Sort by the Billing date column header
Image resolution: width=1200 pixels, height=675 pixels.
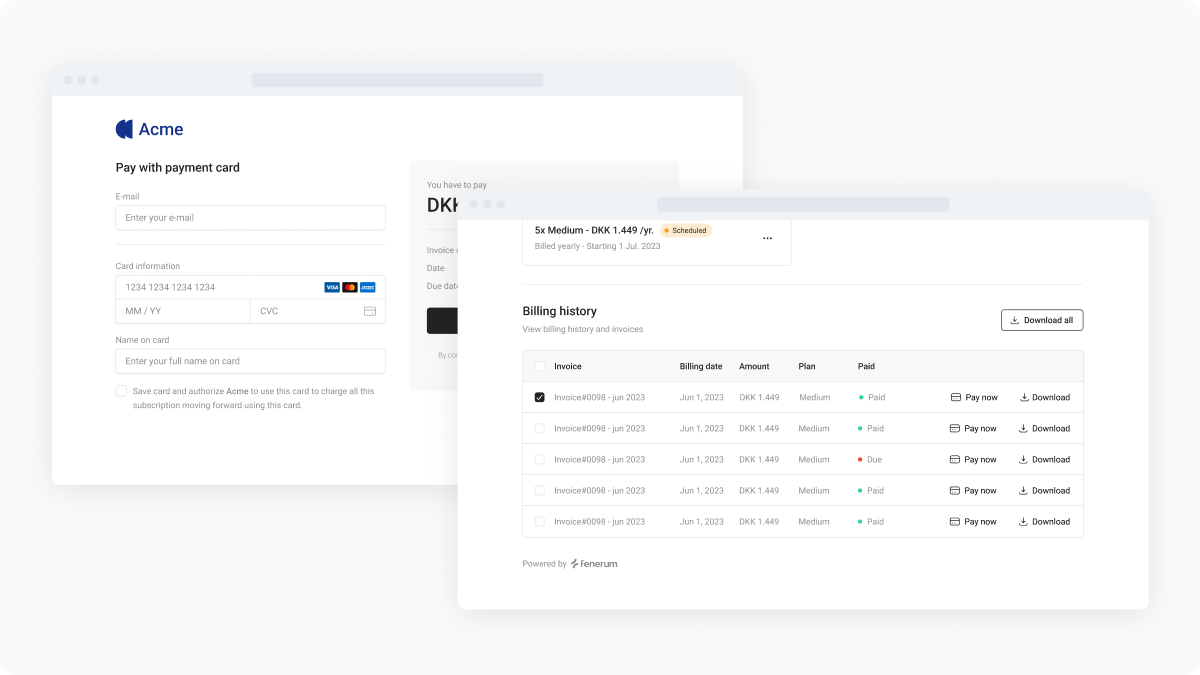click(x=700, y=367)
